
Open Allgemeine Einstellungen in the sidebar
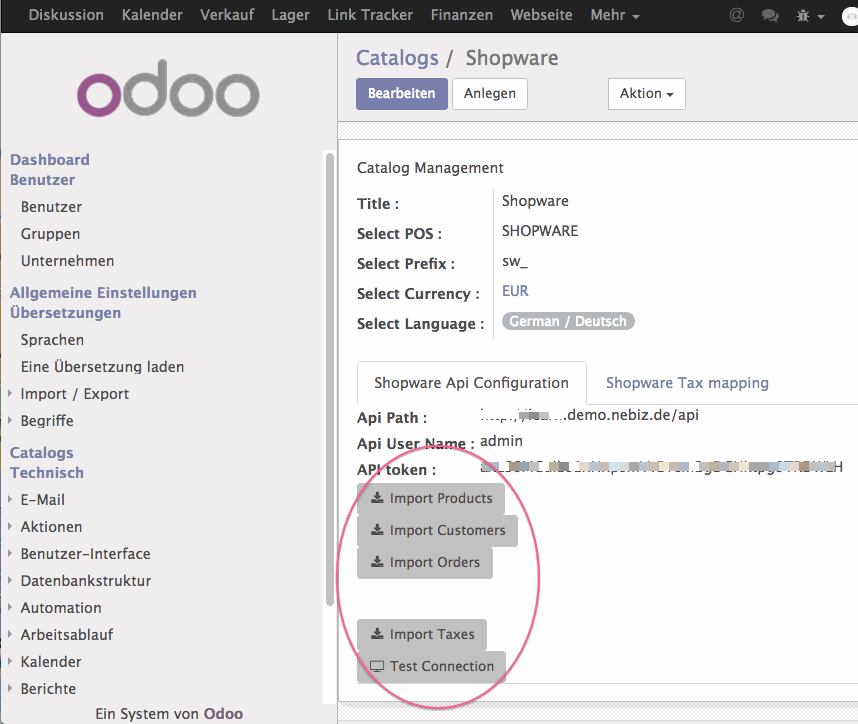tap(103, 293)
